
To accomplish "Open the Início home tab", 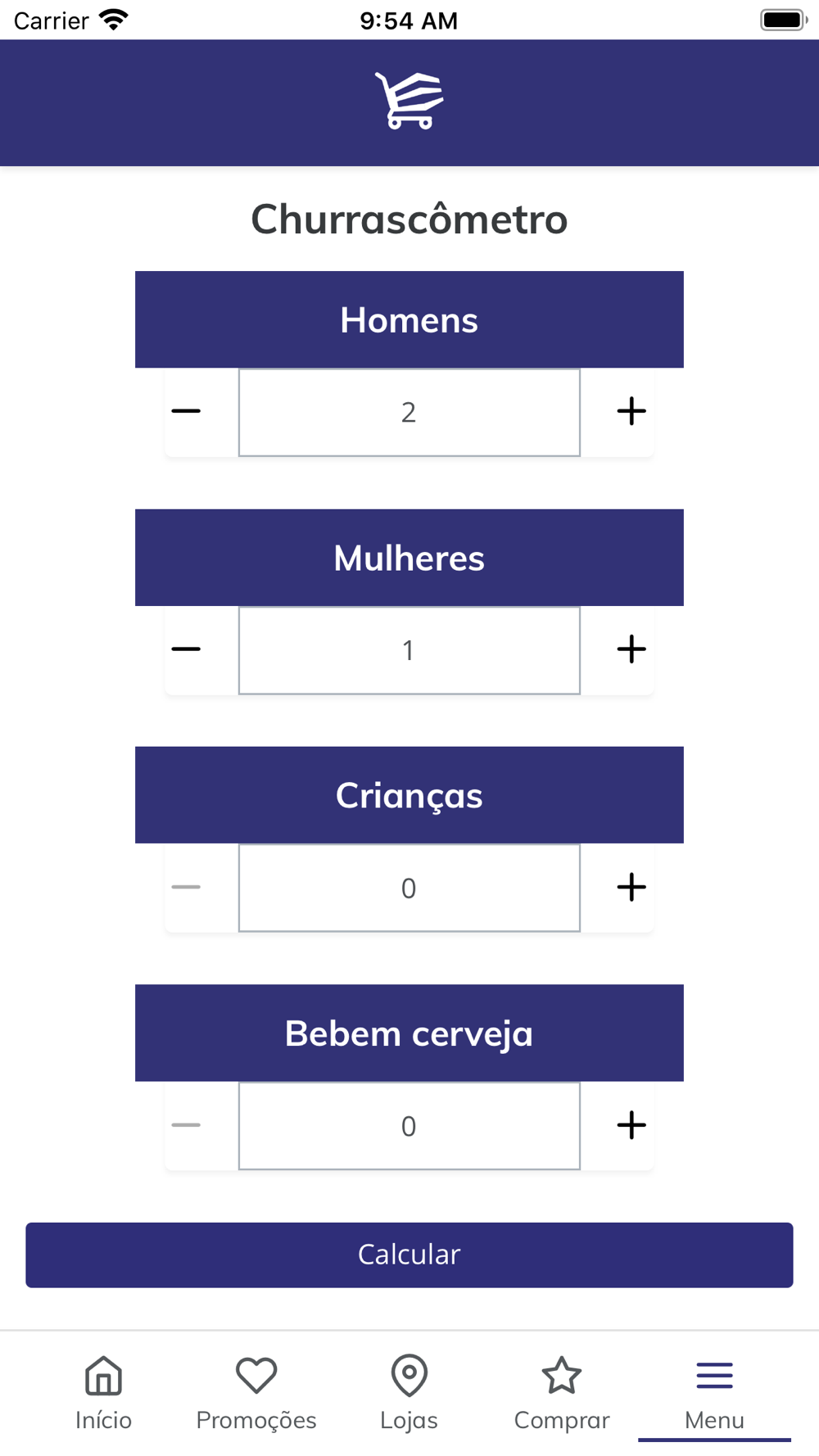I will pyautogui.click(x=103, y=1393).
